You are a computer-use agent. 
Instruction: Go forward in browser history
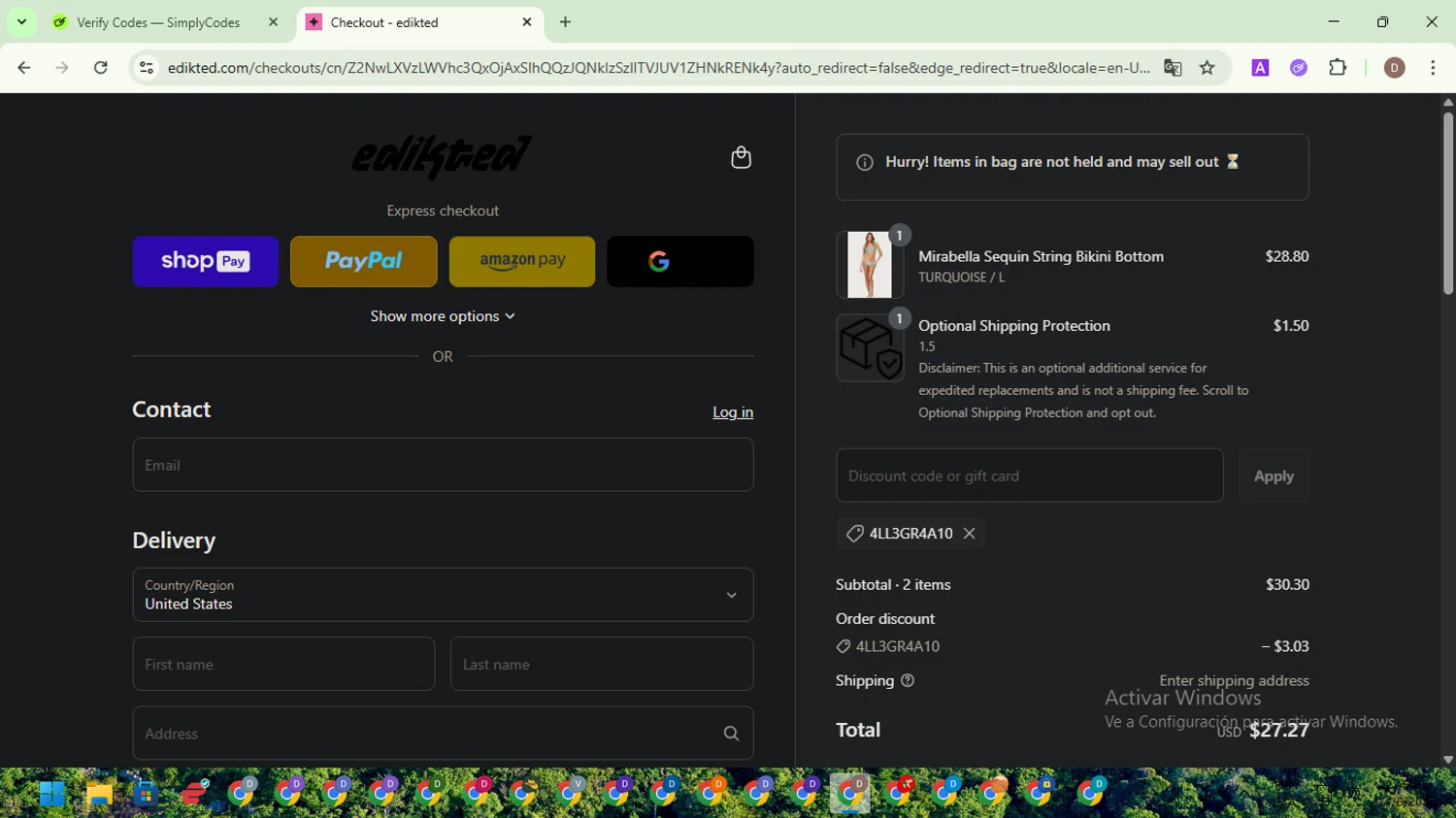(62, 68)
